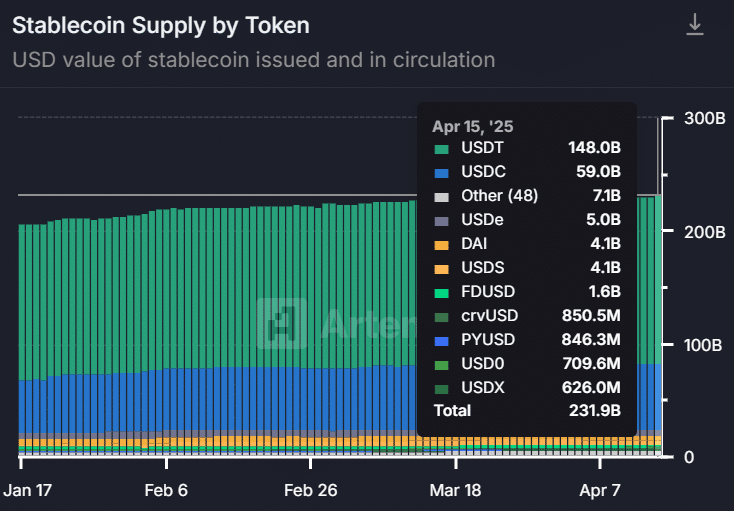Click the Mar 18 axis label
The image size is (734, 511).
tap(456, 491)
